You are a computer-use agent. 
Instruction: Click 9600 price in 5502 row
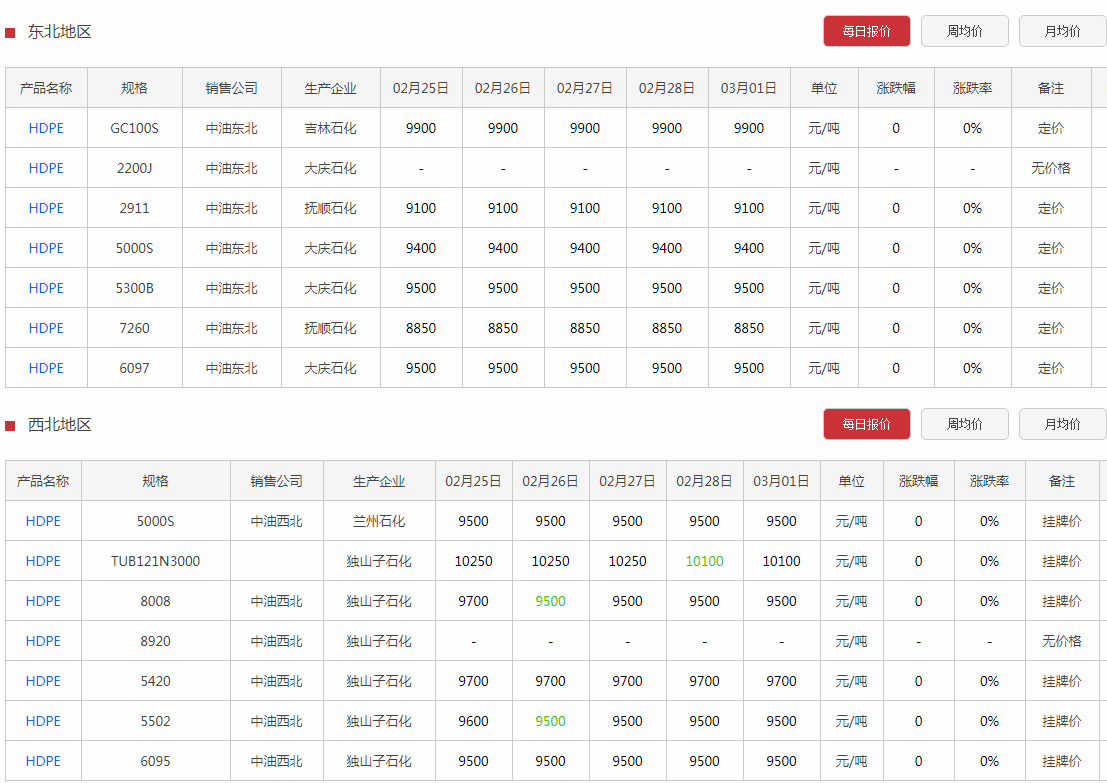pos(473,722)
